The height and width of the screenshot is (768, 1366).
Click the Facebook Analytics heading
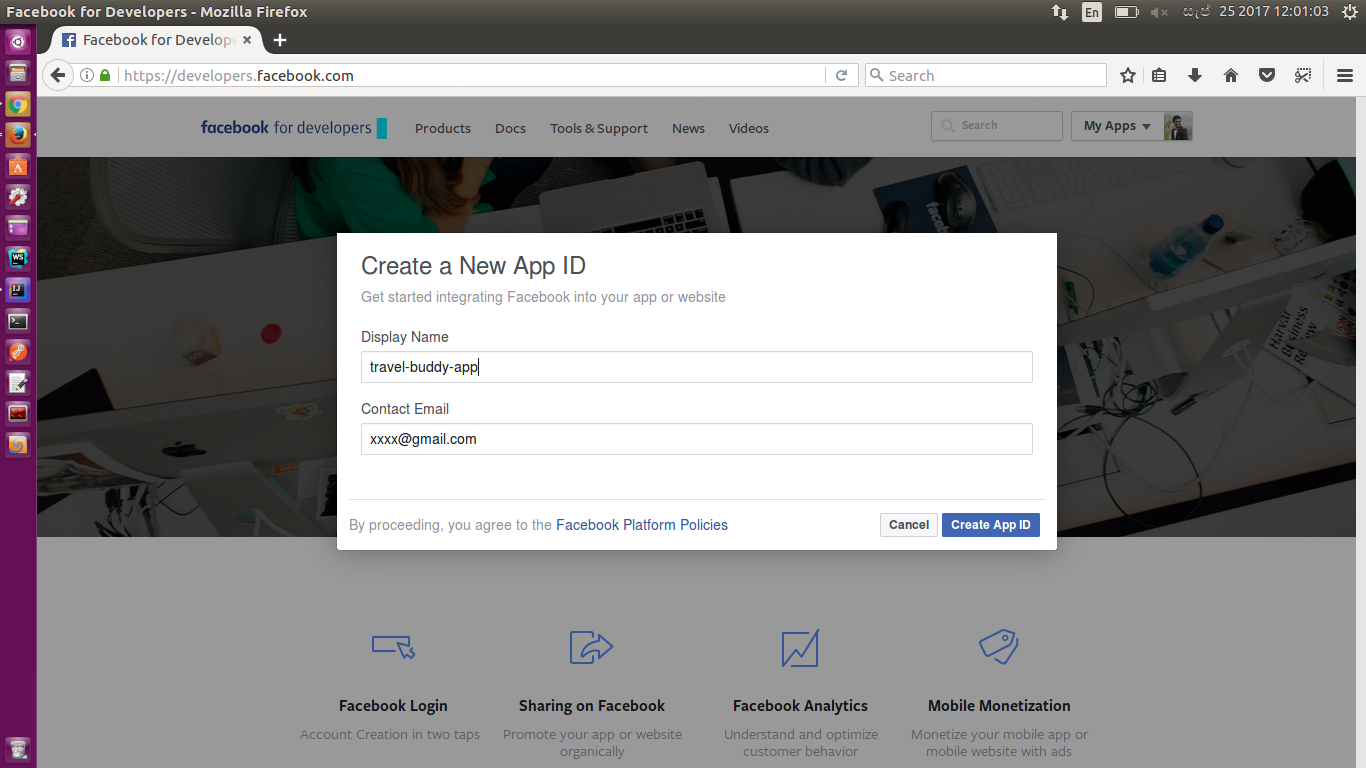pos(800,706)
